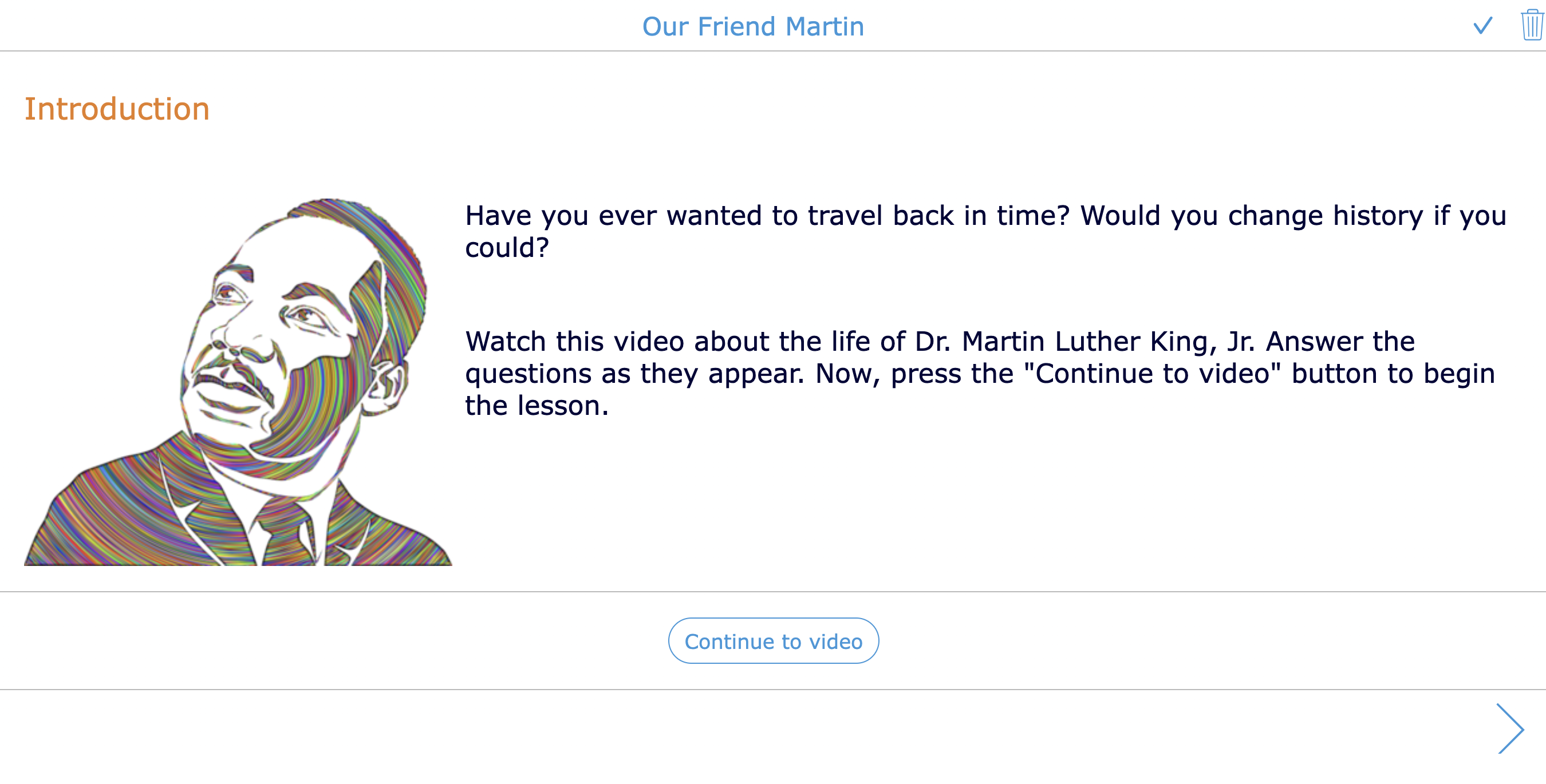This screenshot has width=1546, height=784.
Task: Delete the lesson using the trash icon
Action: pos(1532,26)
